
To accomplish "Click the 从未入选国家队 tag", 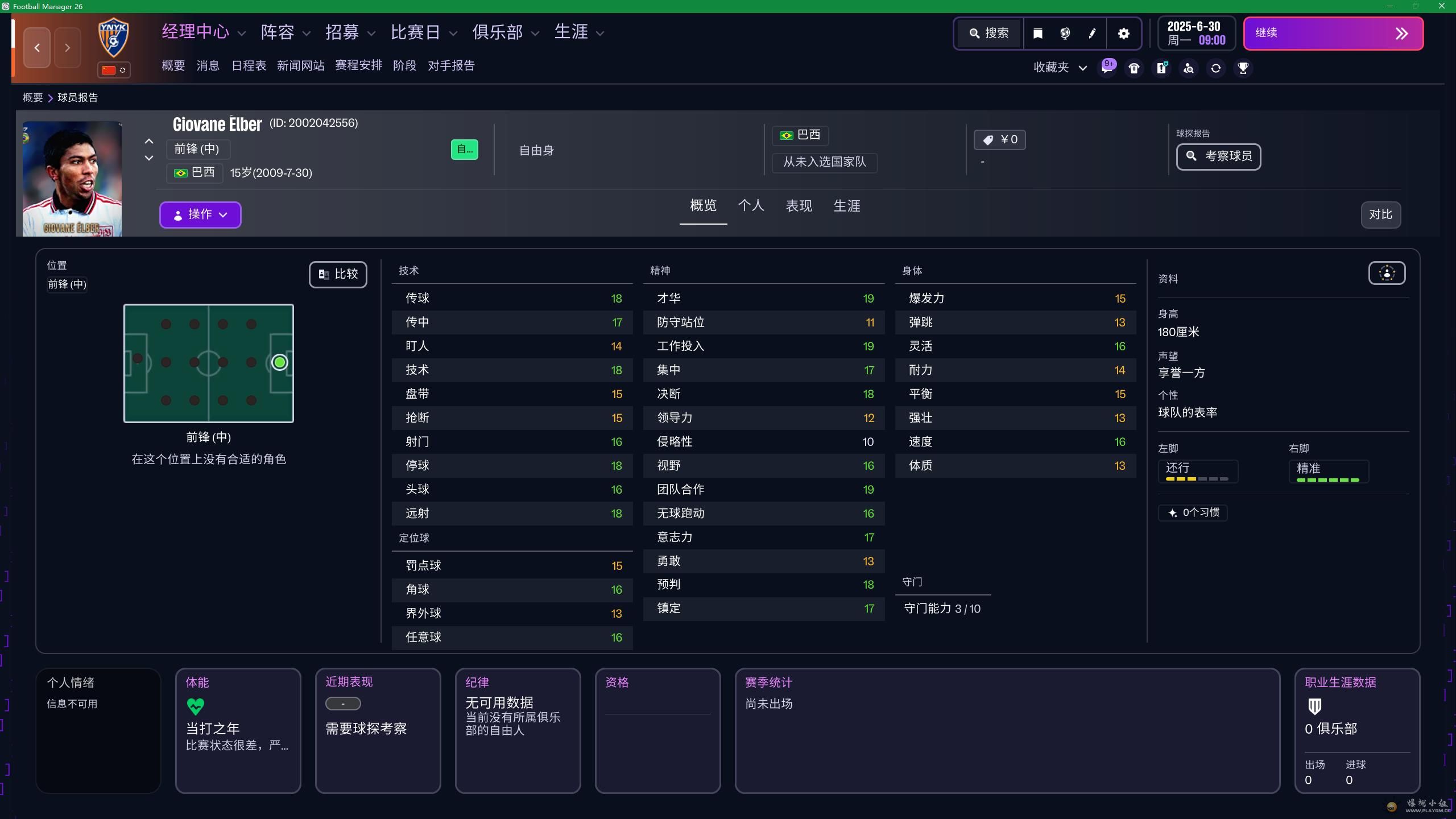I will 825,163.
